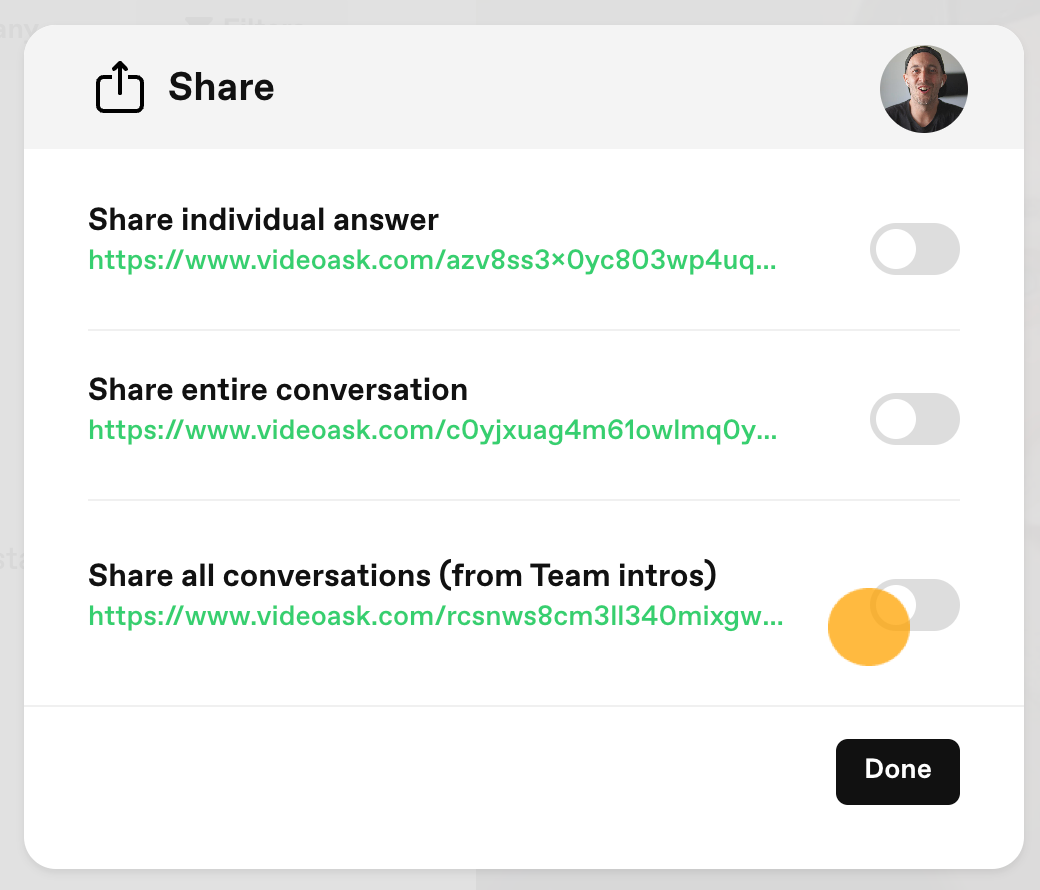The width and height of the screenshot is (1040, 890).
Task: Click the Done button
Action: coord(897,772)
